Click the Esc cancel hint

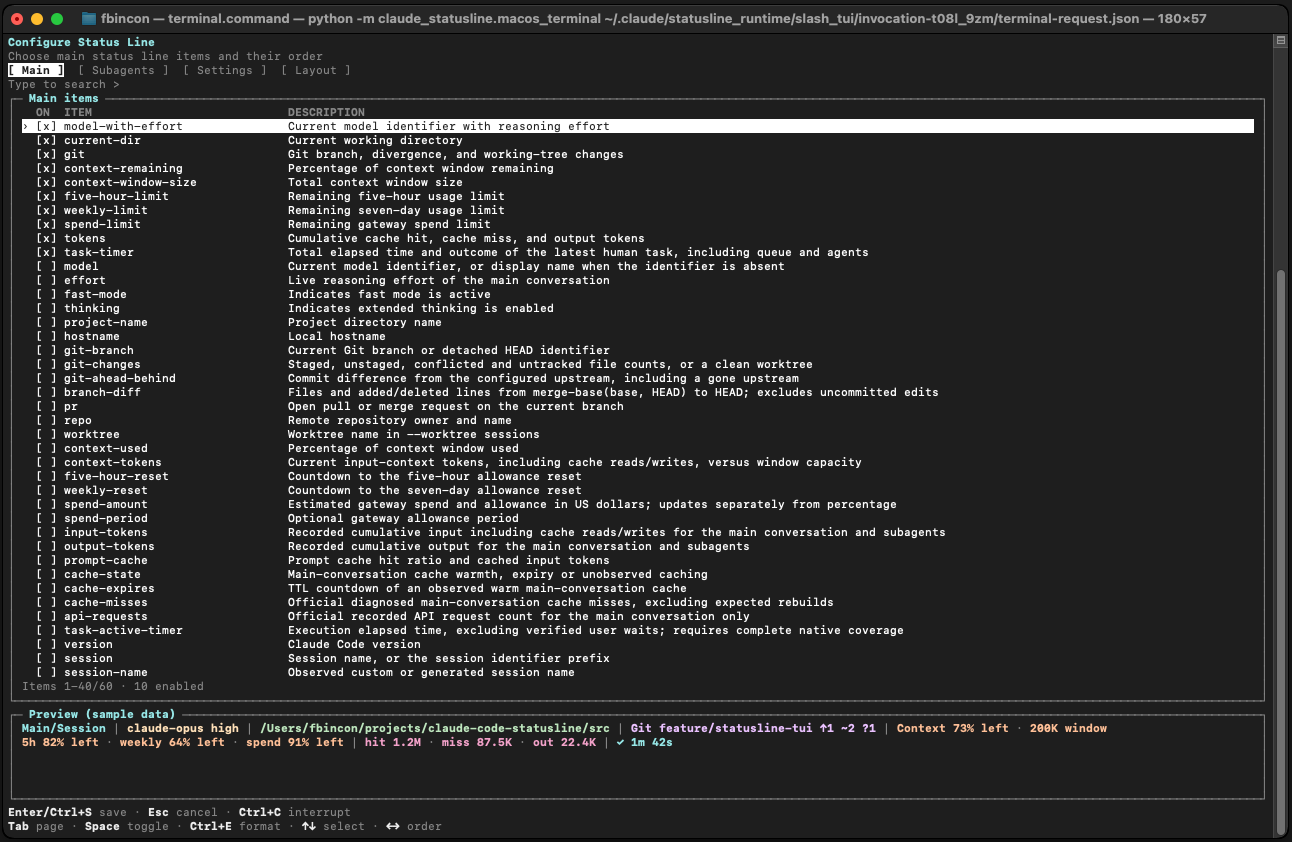click(183, 813)
